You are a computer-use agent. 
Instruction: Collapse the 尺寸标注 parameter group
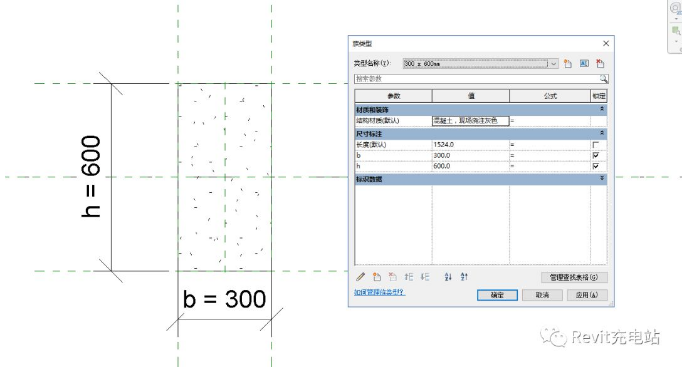coord(602,133)
